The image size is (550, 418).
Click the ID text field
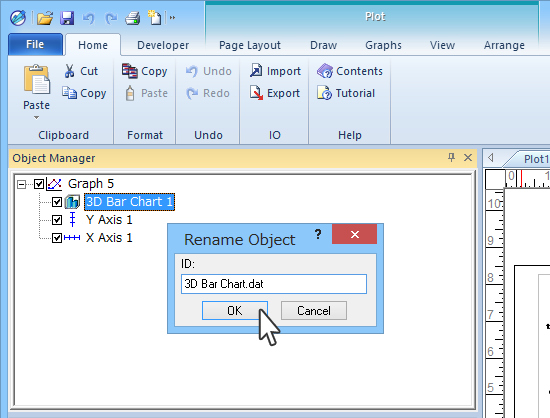274,284
